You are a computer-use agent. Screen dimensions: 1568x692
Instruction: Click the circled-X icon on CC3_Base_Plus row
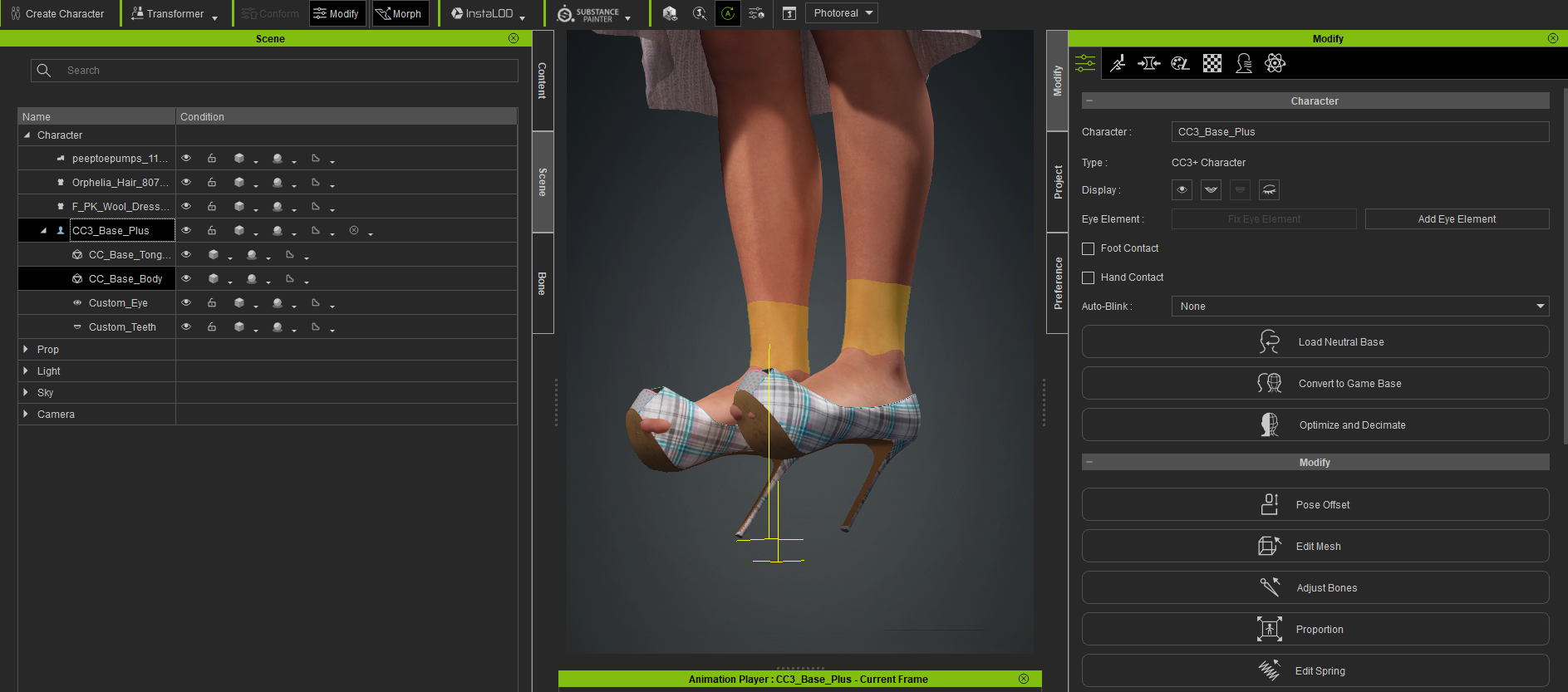(354, 230)
